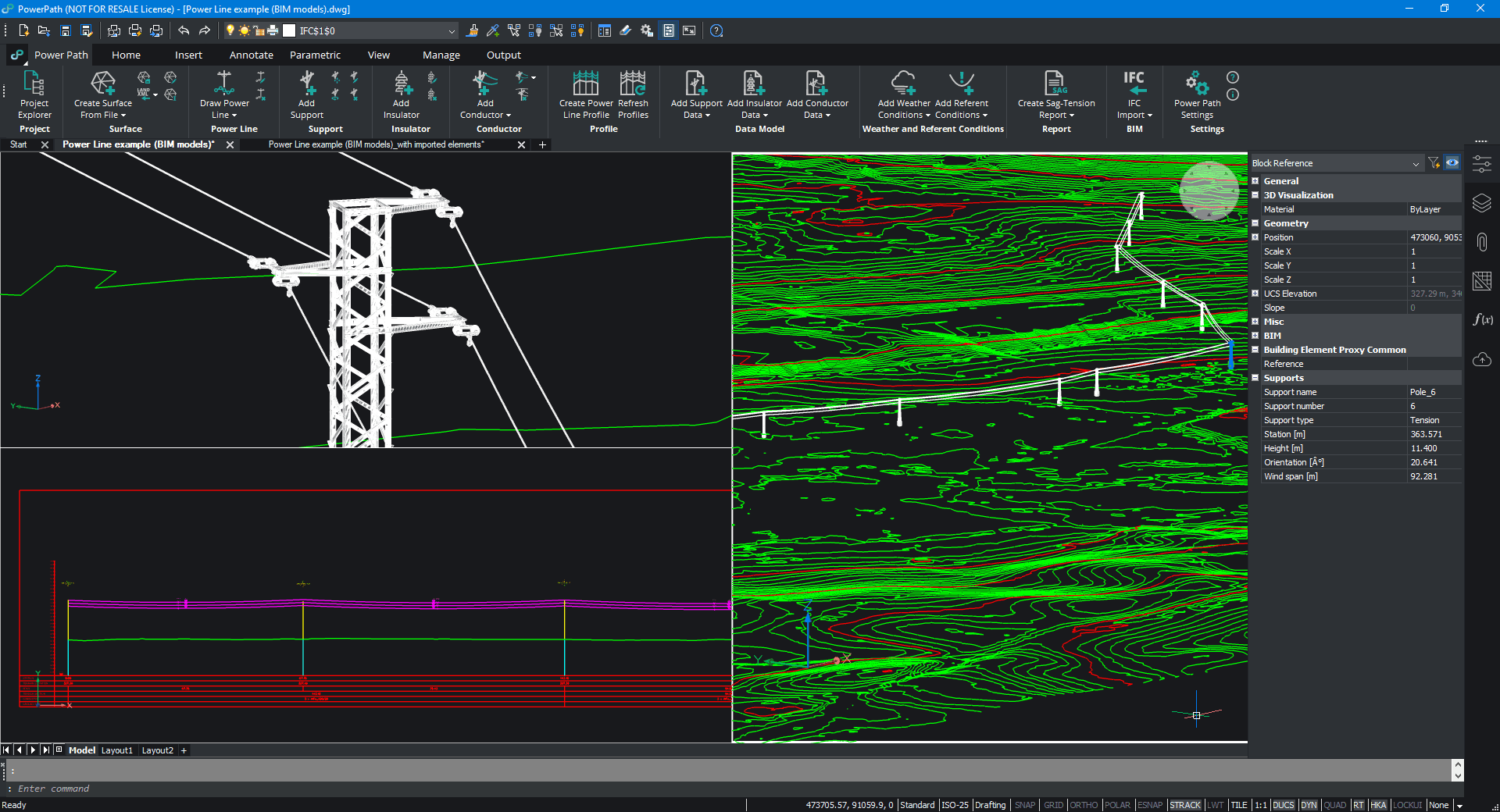This screenshot has height=812, width=1500.
Task: Expand the General properties section
Action: pyautogui.click(x=1255, y=181)
